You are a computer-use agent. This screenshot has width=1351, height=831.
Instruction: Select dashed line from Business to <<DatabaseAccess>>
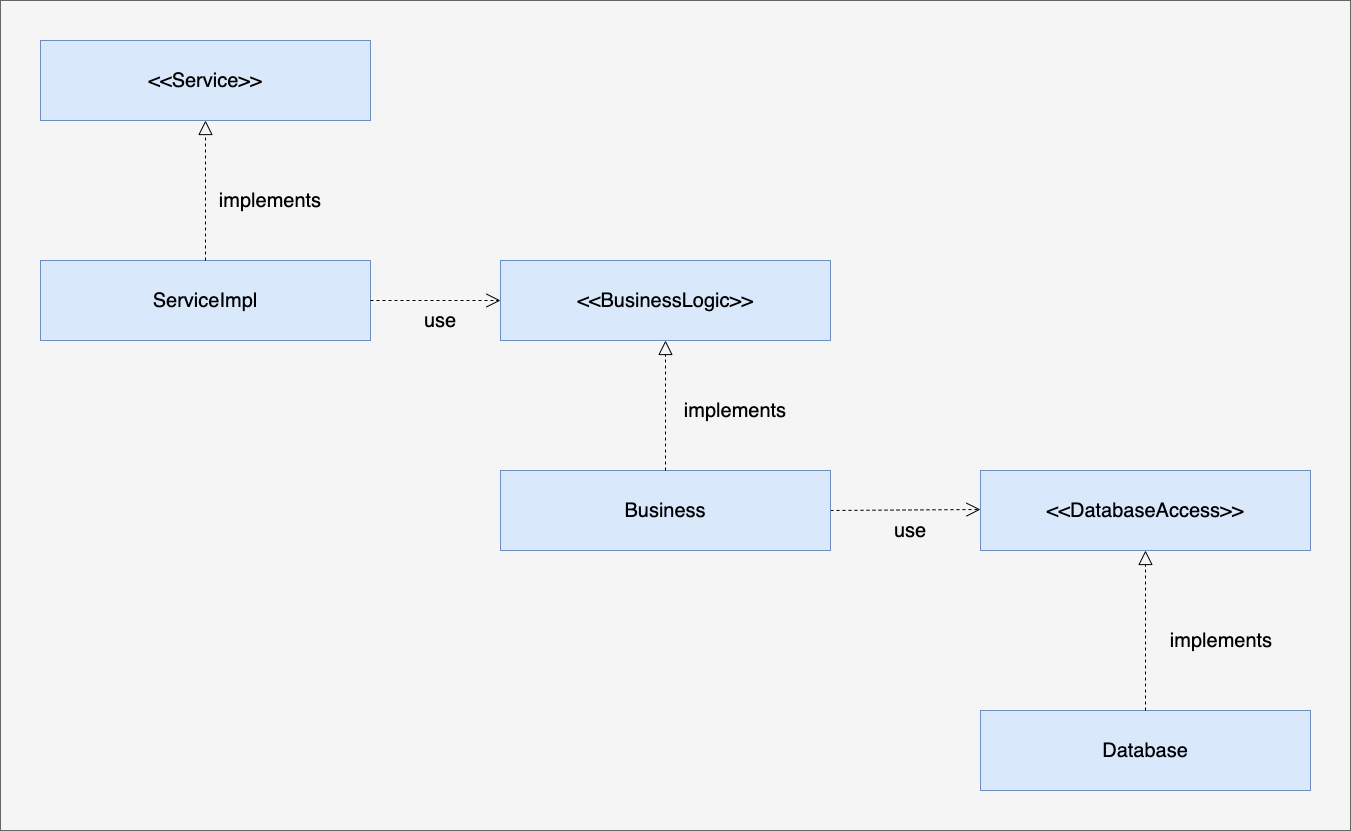click(x=898, y=510)
